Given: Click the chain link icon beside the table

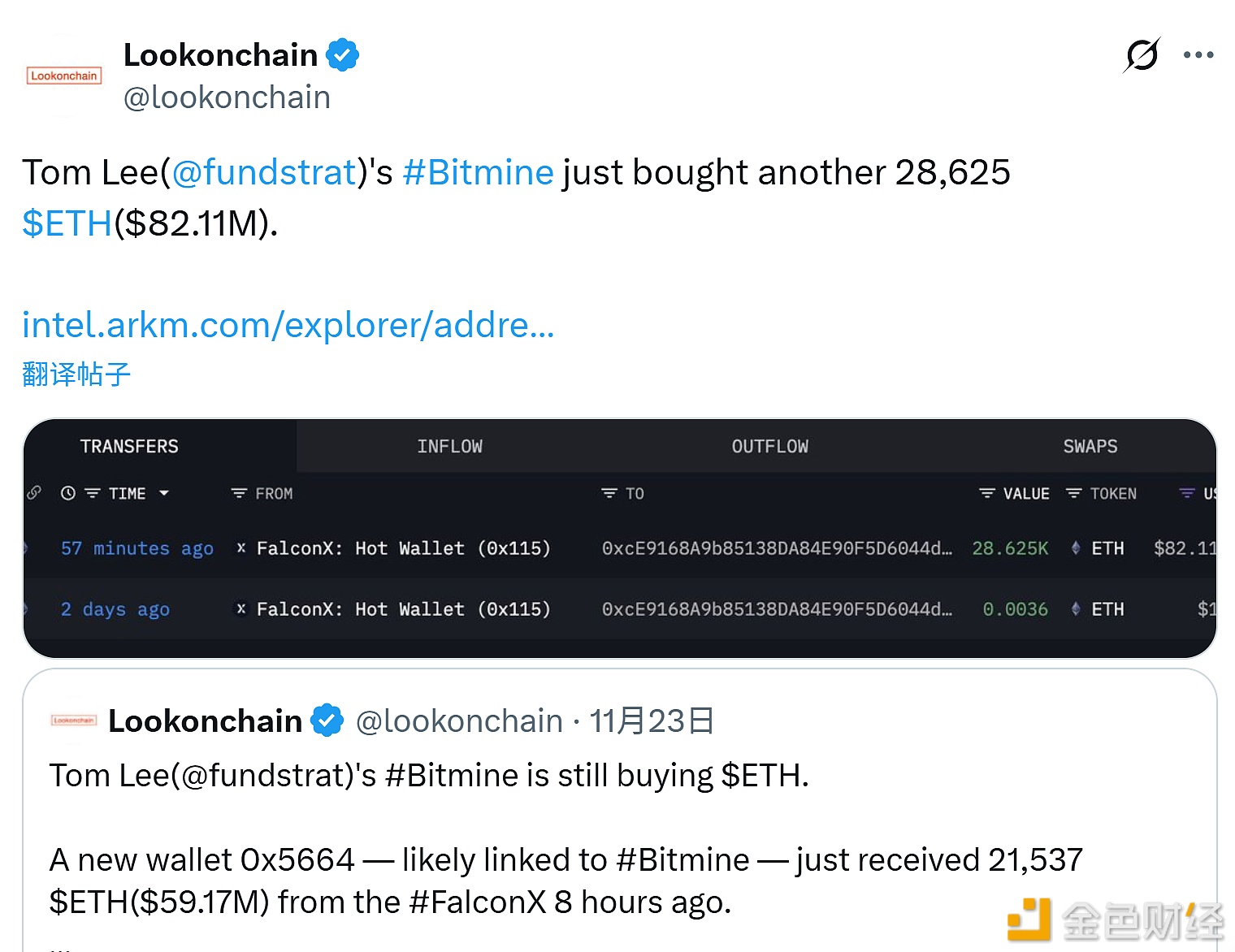Looking at the screenshot, I should click(x=33, y=493).
